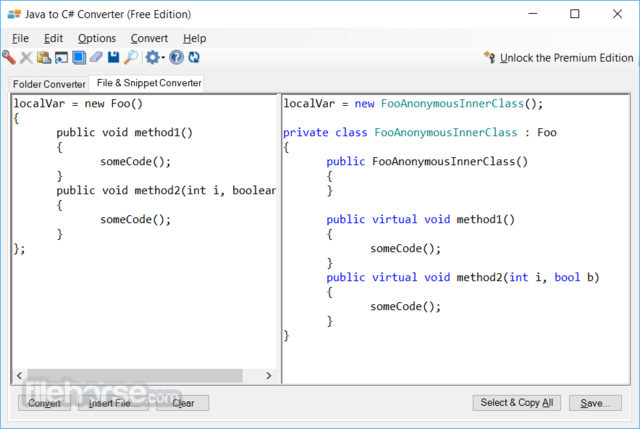Maximize the converter window
The width and height of the screenshot is (640, 429).
pyautogui.click(x=575, y=14)
